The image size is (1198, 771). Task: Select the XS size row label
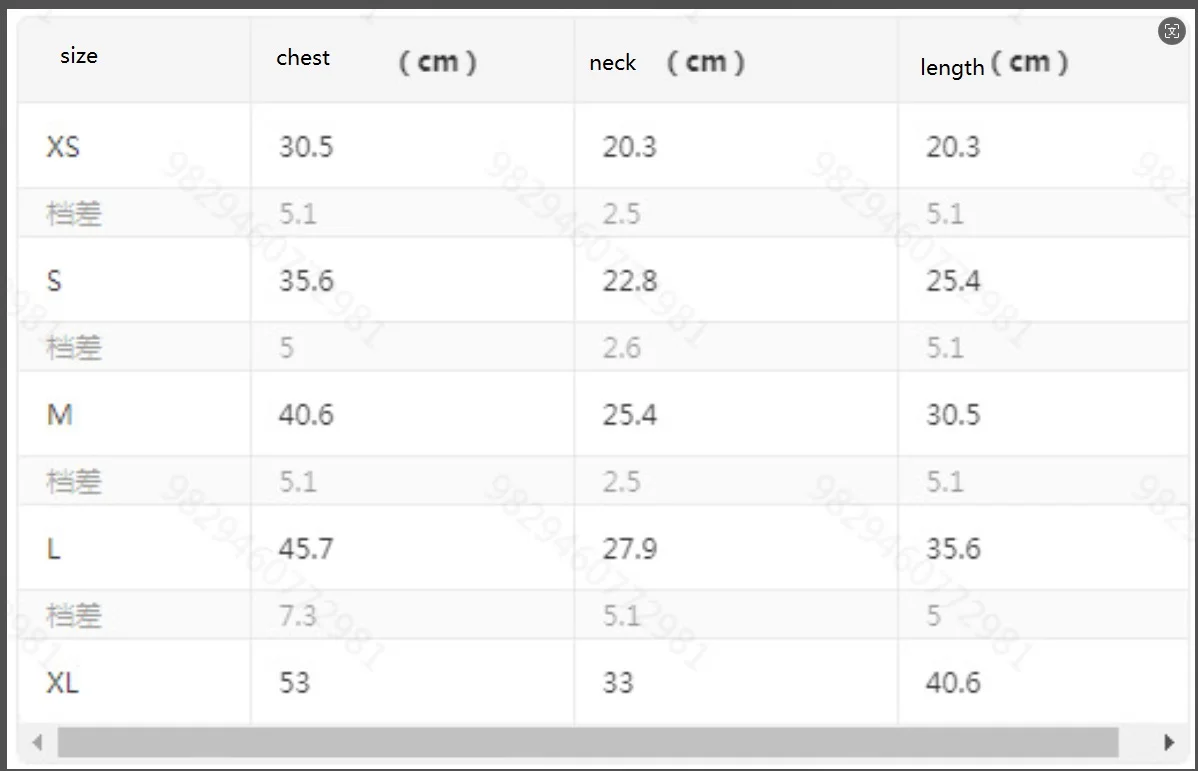click(x=63, y=147)
